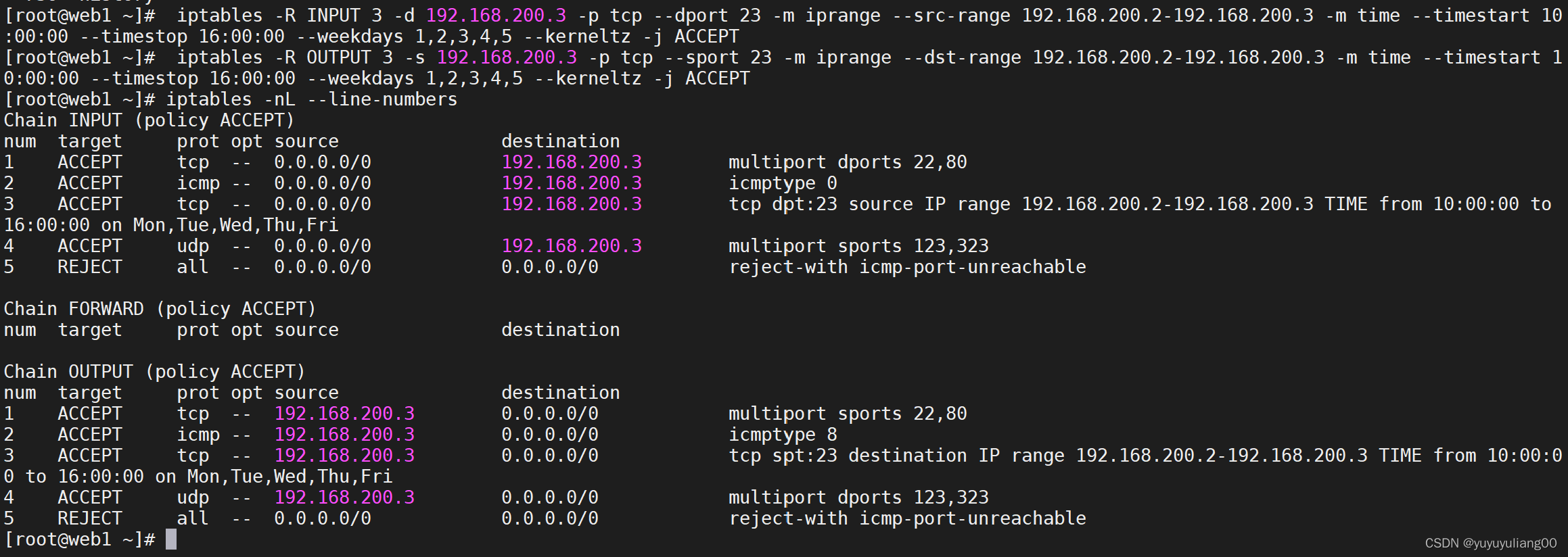Click the 'icmp' protocol in OUTPUT rule 2
Screen dimensions: 1568x557
(198, 435)
